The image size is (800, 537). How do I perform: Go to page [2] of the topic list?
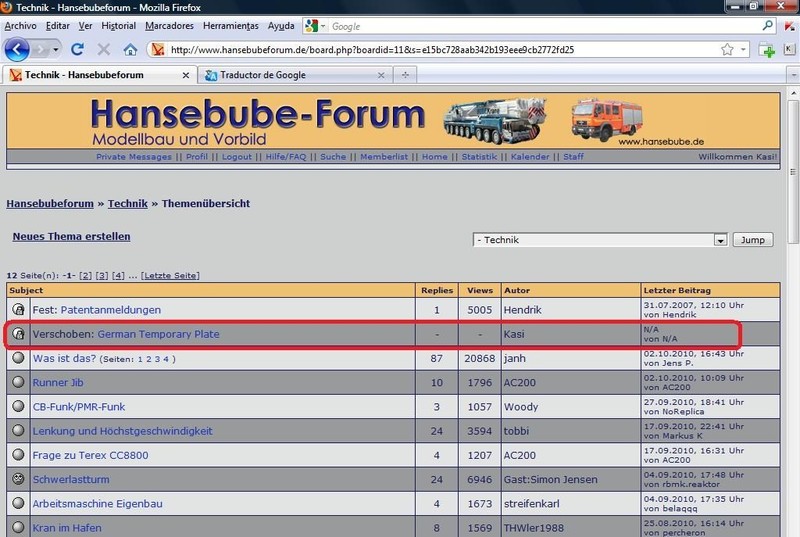pos(86,275)
